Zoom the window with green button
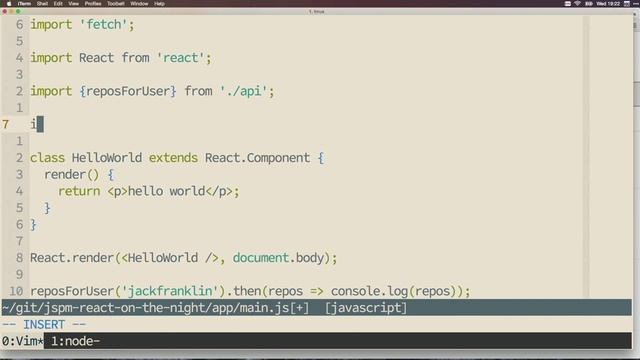The width and height of the screenshot is (640, 360). pos(18,11)
